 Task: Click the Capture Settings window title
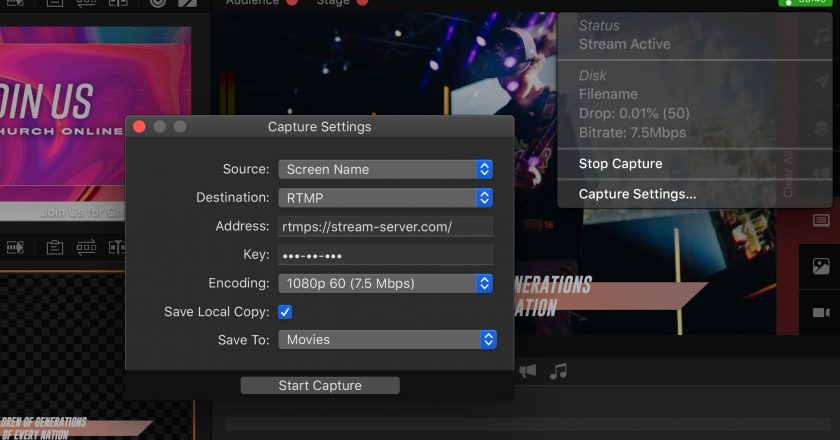tap(319, 126)
